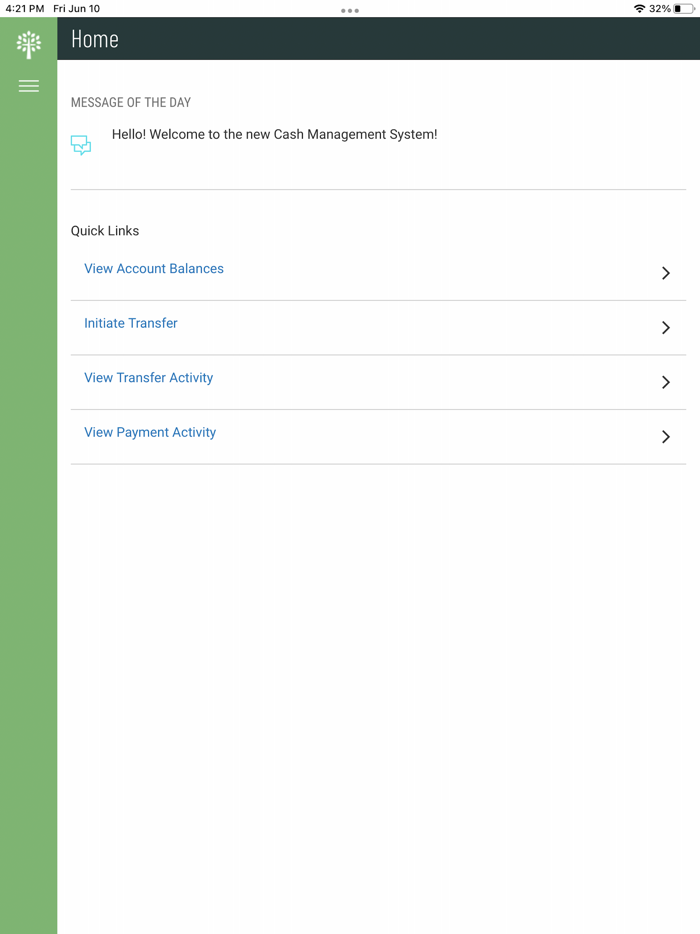Tap the tree logo icon in sidebar
This screenshot has height=934, width=700.
[x=29, y=45]
